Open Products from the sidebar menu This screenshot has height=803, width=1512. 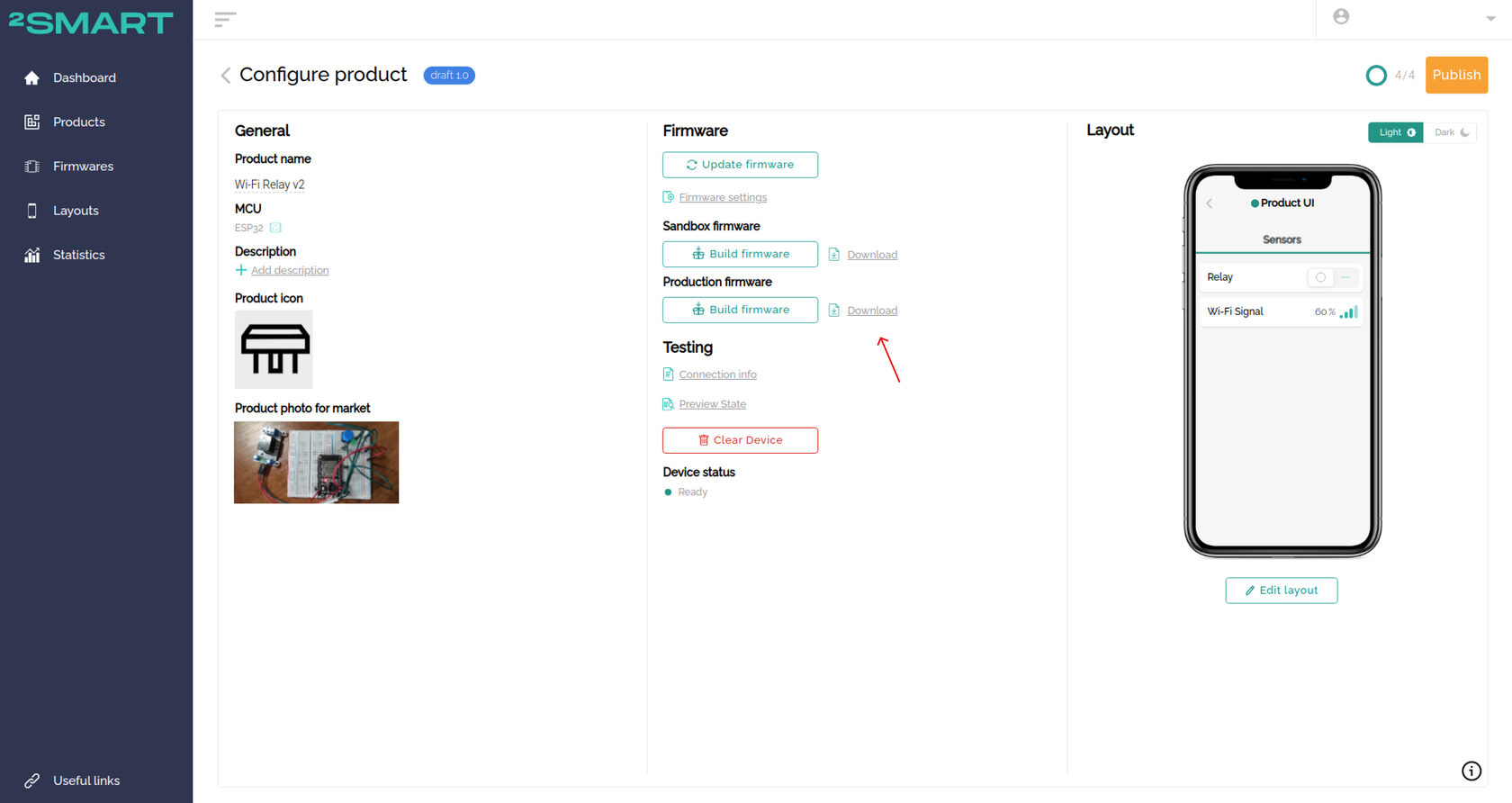(x=79, y=122)
